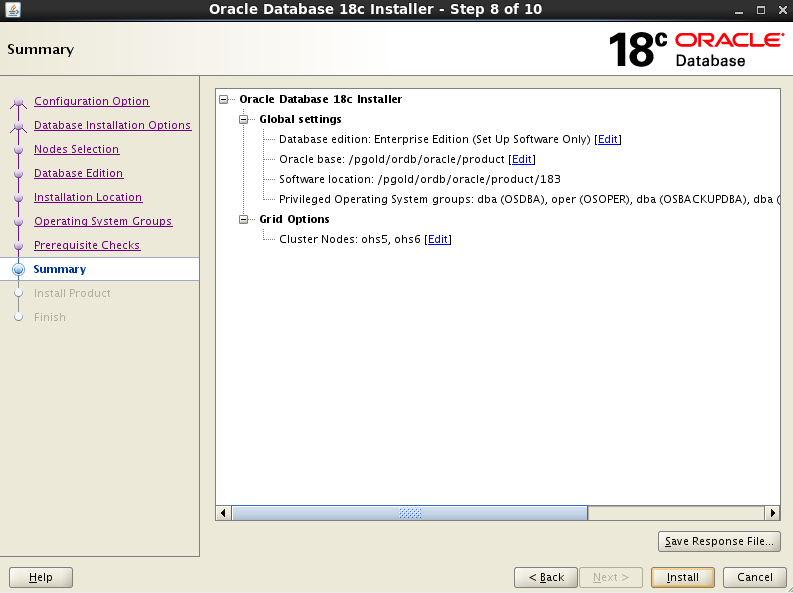Image resolution: width=793 pixels, height=593 pixels.
Task: Return to Prerequisite Checks step
Action: coord(87,245)
